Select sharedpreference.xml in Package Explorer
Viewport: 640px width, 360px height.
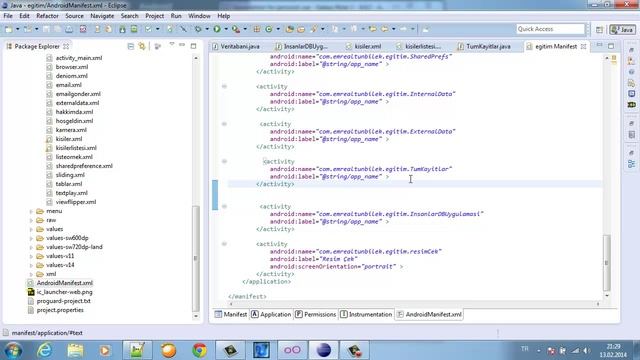click(x=84, y=166)
